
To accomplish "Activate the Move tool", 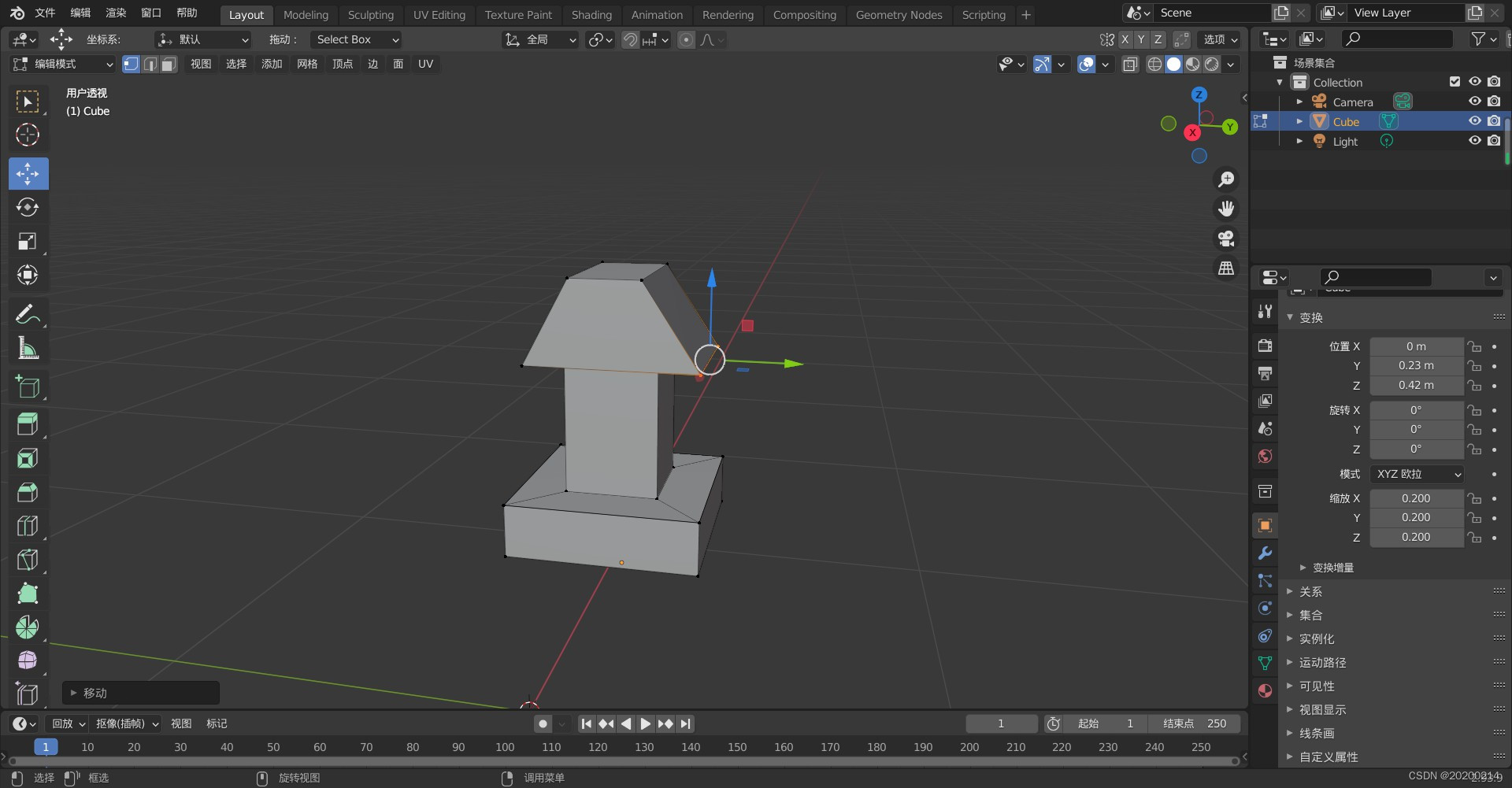I will [x=28, y=173].
